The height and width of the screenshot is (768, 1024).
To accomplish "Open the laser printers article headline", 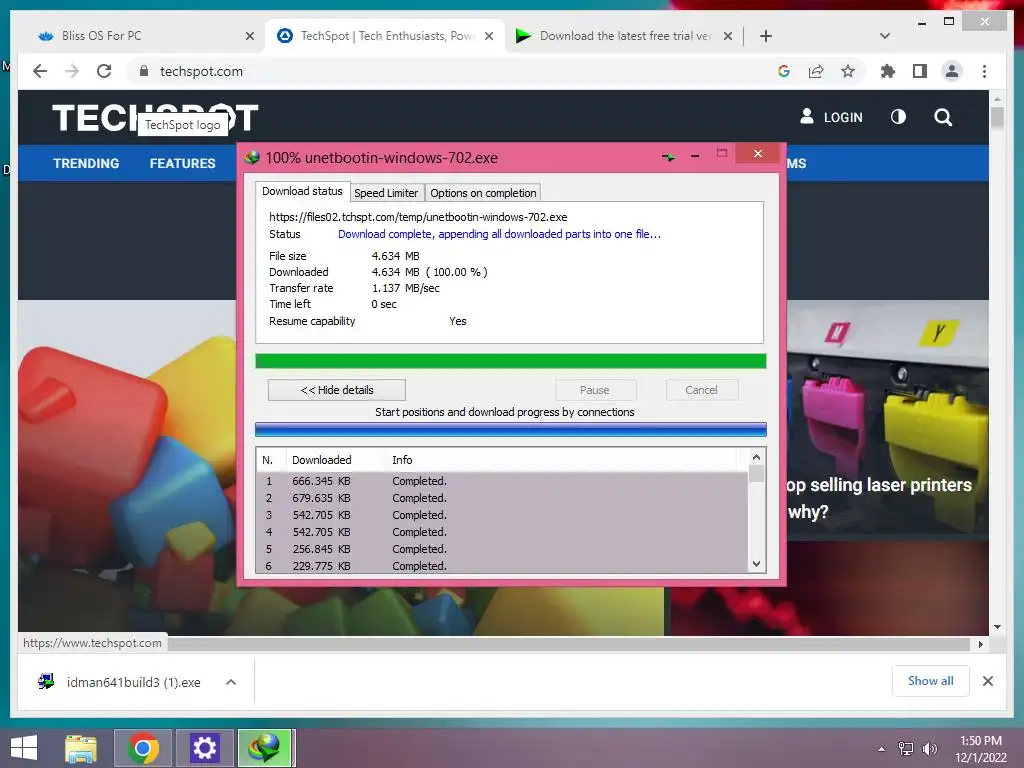I will pyautogui.click(x=879, y=498).
